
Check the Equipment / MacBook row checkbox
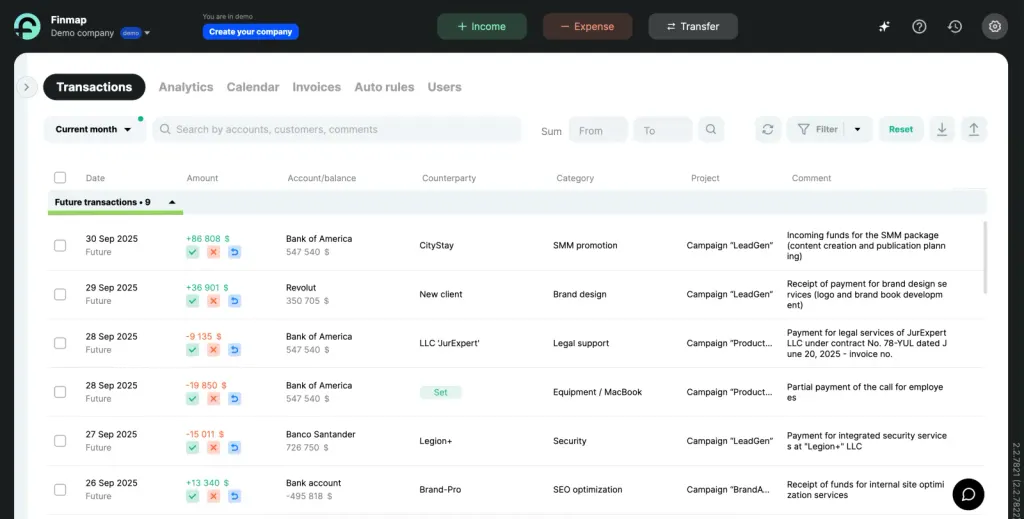60,392
